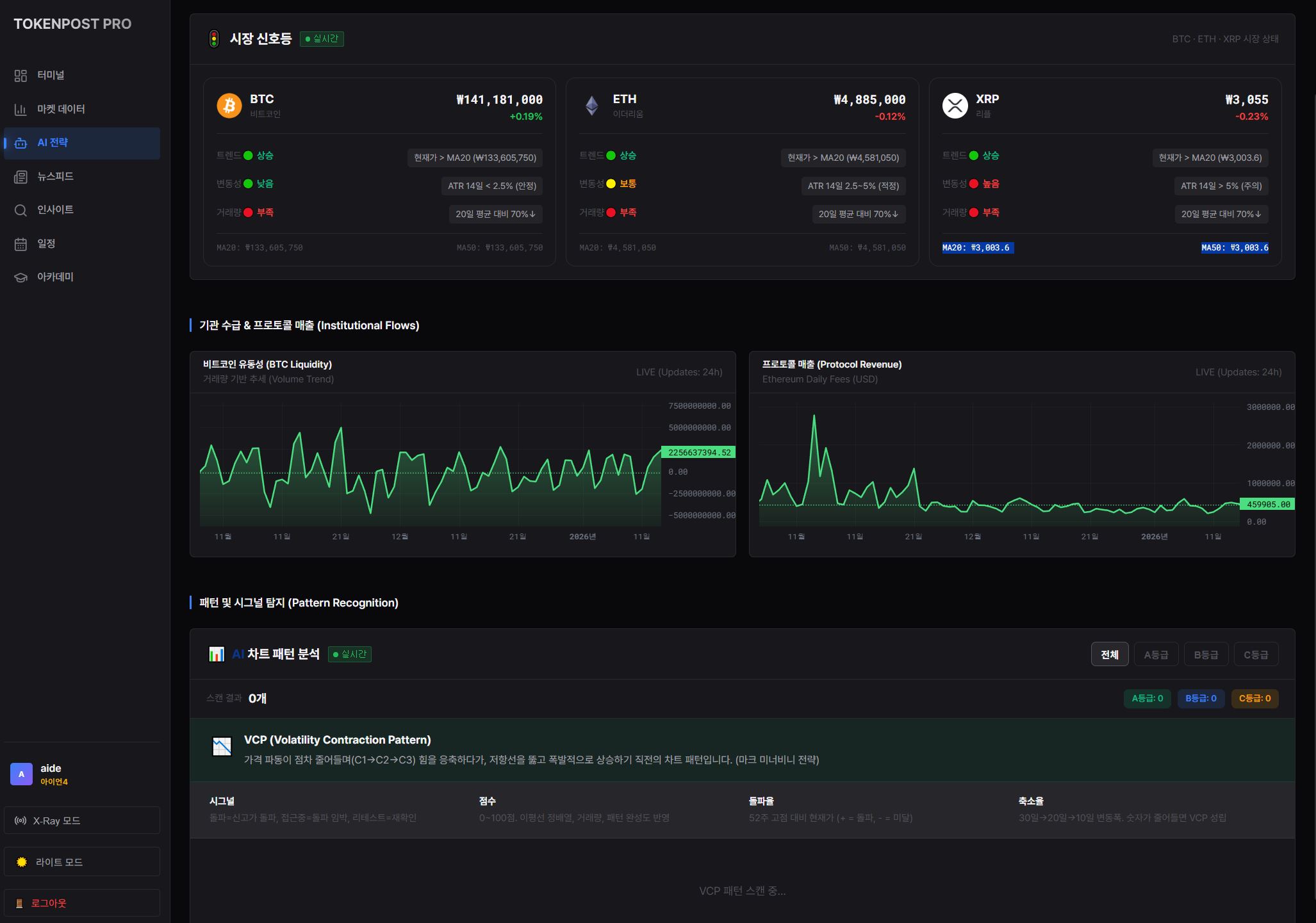Click the Terminal grid icon in sidebar

[x=21, y=76]
